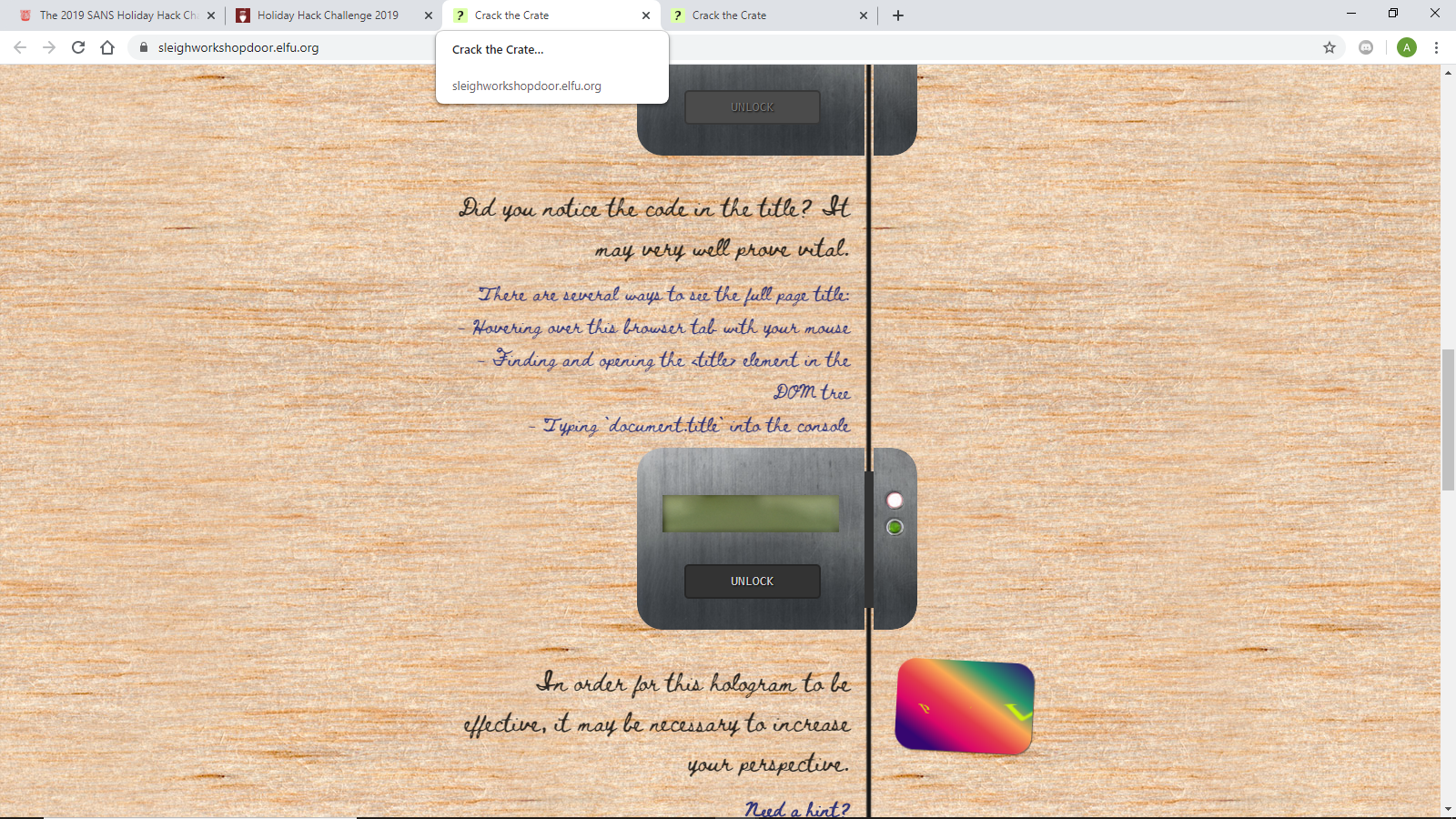Reload the current page
1456x819 pixels.
[78, 47]
